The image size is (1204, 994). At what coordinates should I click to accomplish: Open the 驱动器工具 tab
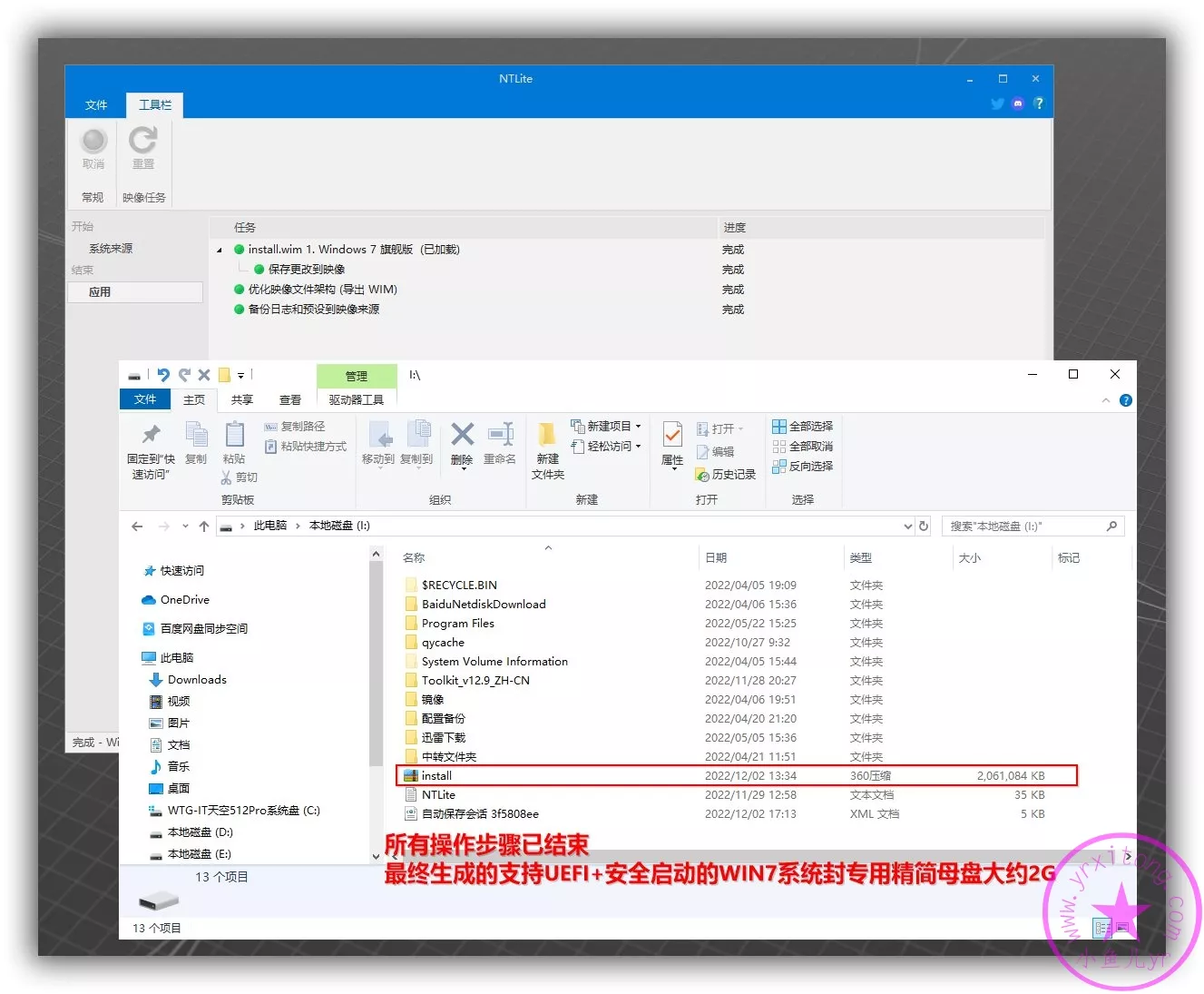357,399
